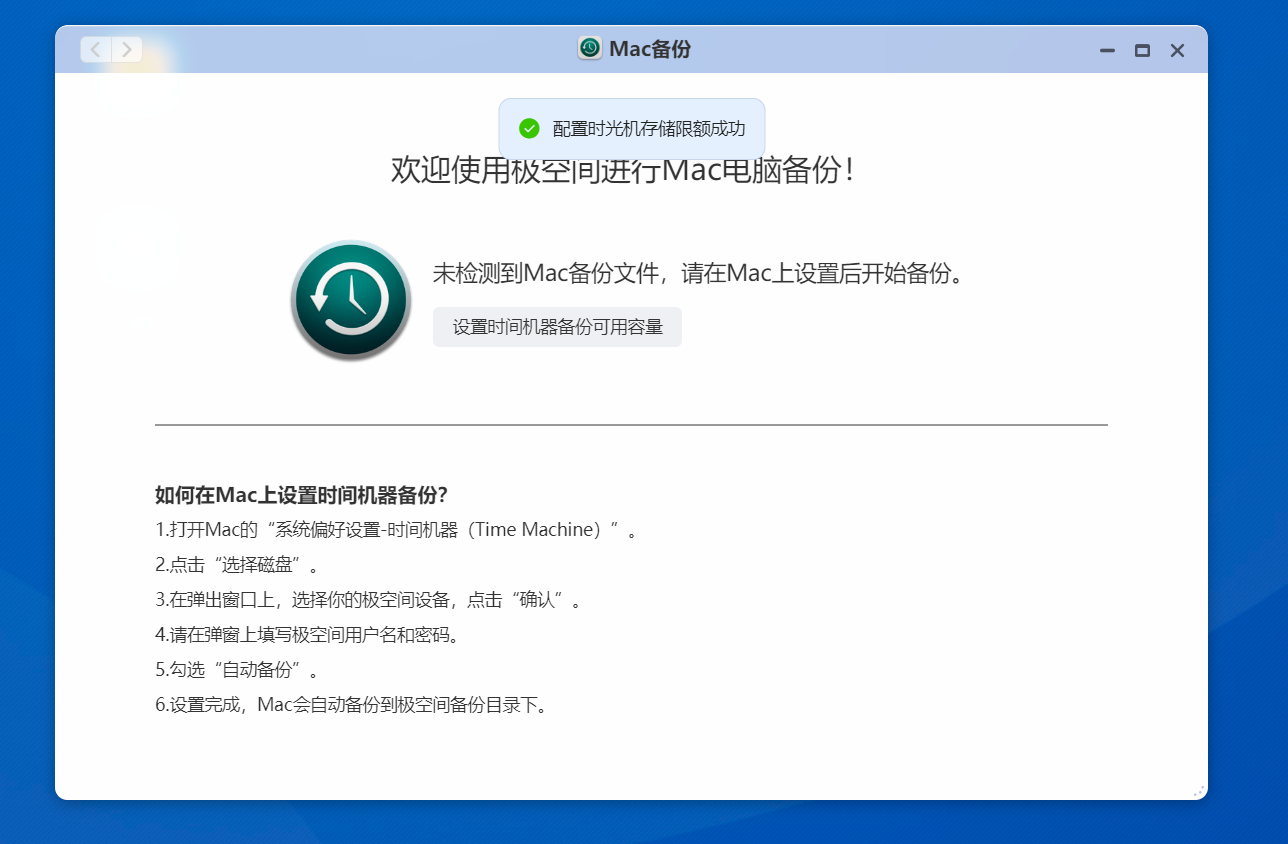Minimize the Mac备份 window
This screenshot has height=844, width=1288.
pyautogui.click(x=1106, y=49)
